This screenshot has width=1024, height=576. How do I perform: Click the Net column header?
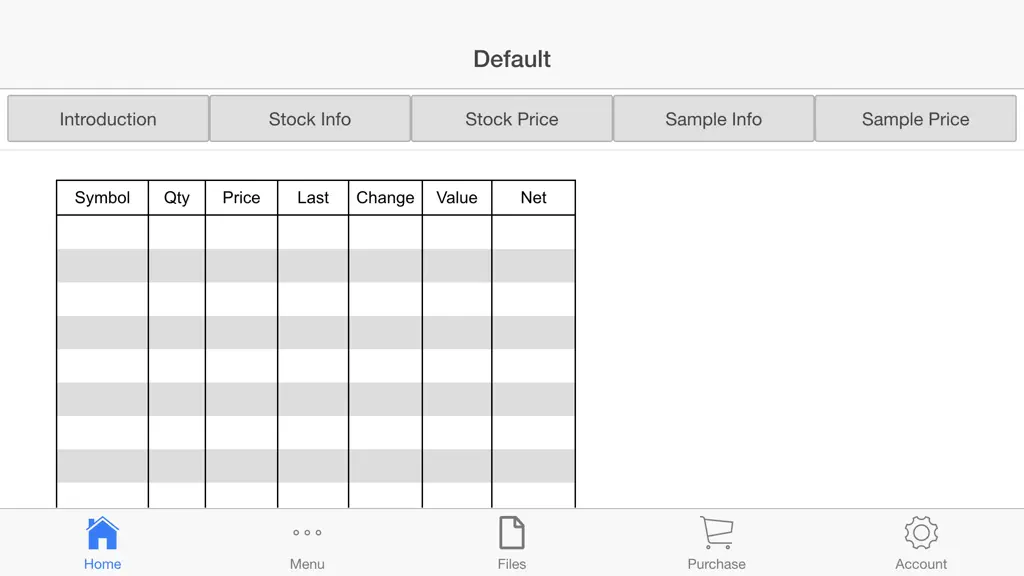534,198
